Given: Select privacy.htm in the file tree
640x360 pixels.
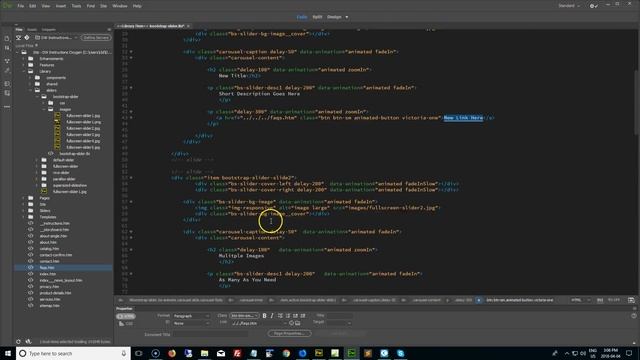Looking at the screenshot, I should (49, 287).
